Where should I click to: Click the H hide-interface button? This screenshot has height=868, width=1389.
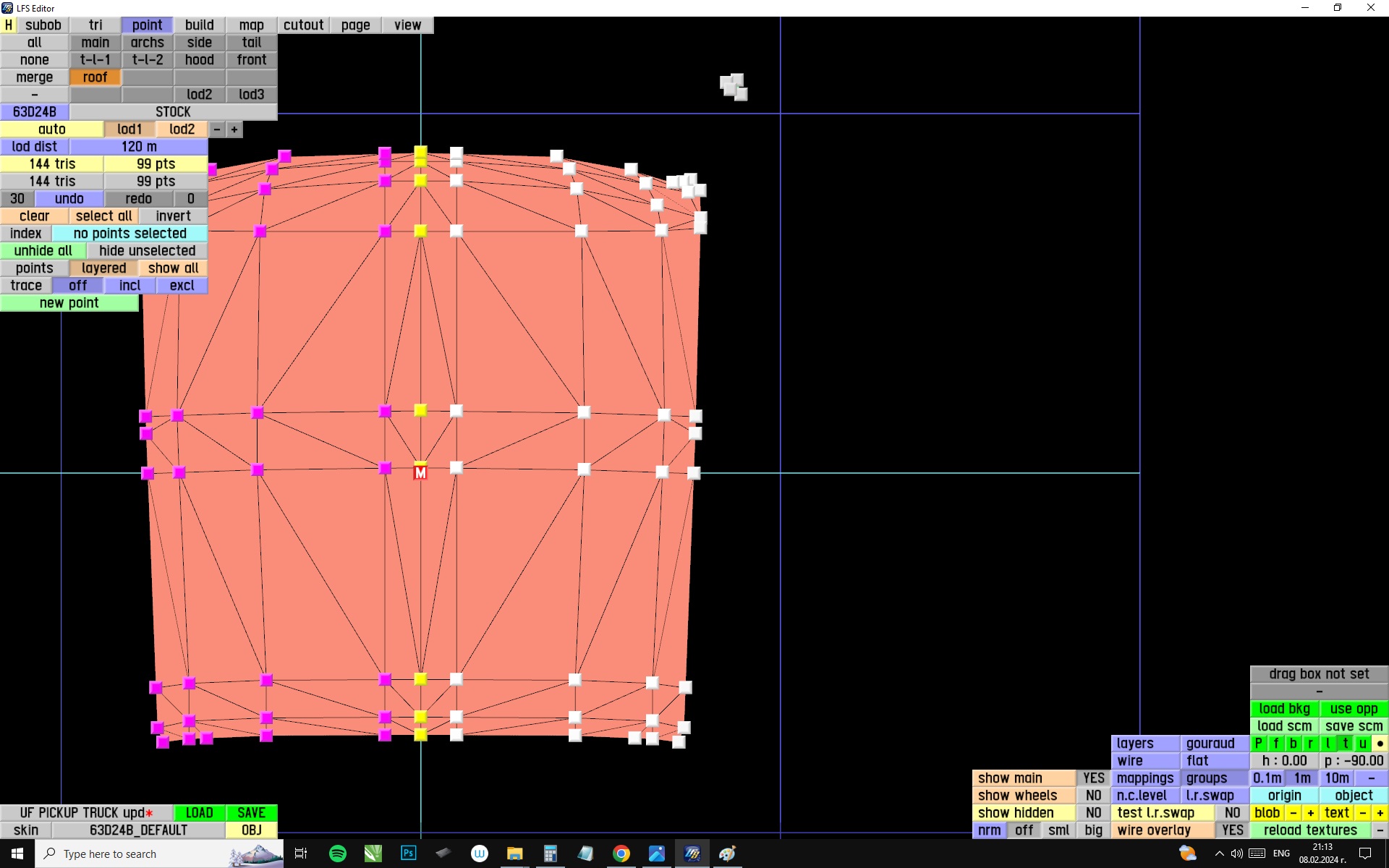9,25
